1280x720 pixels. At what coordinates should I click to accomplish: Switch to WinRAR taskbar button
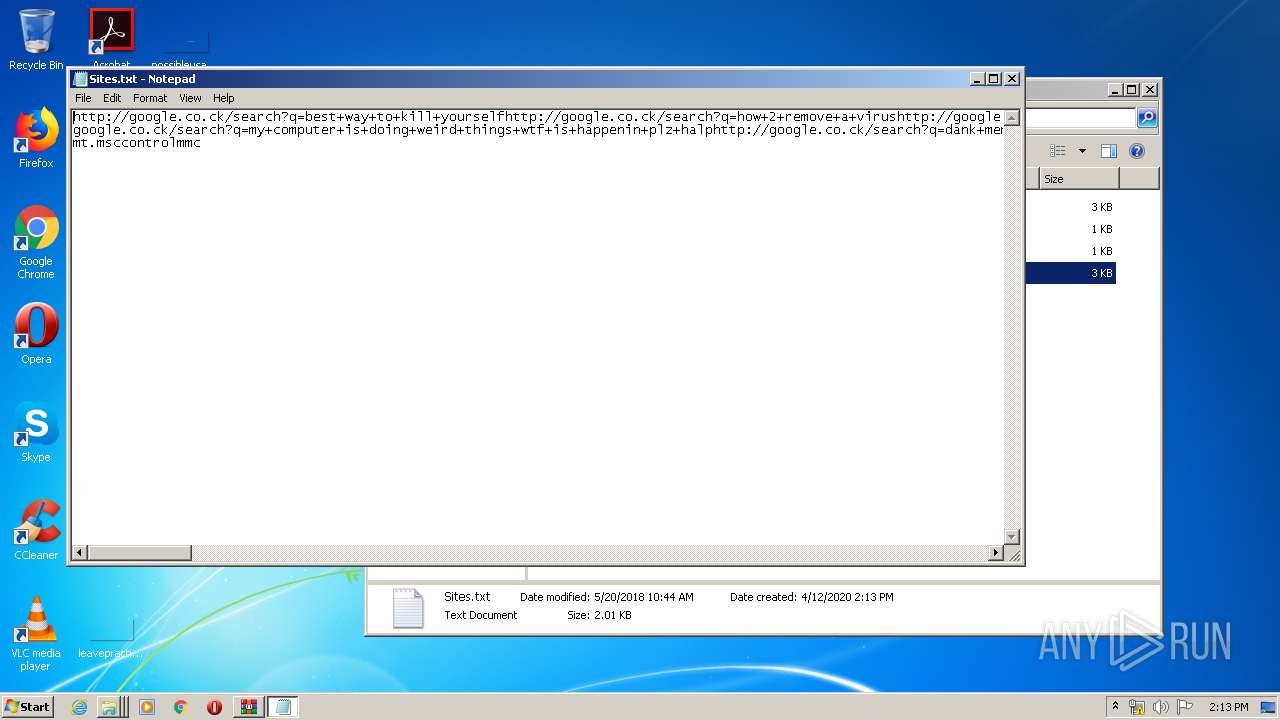(248, 707)
